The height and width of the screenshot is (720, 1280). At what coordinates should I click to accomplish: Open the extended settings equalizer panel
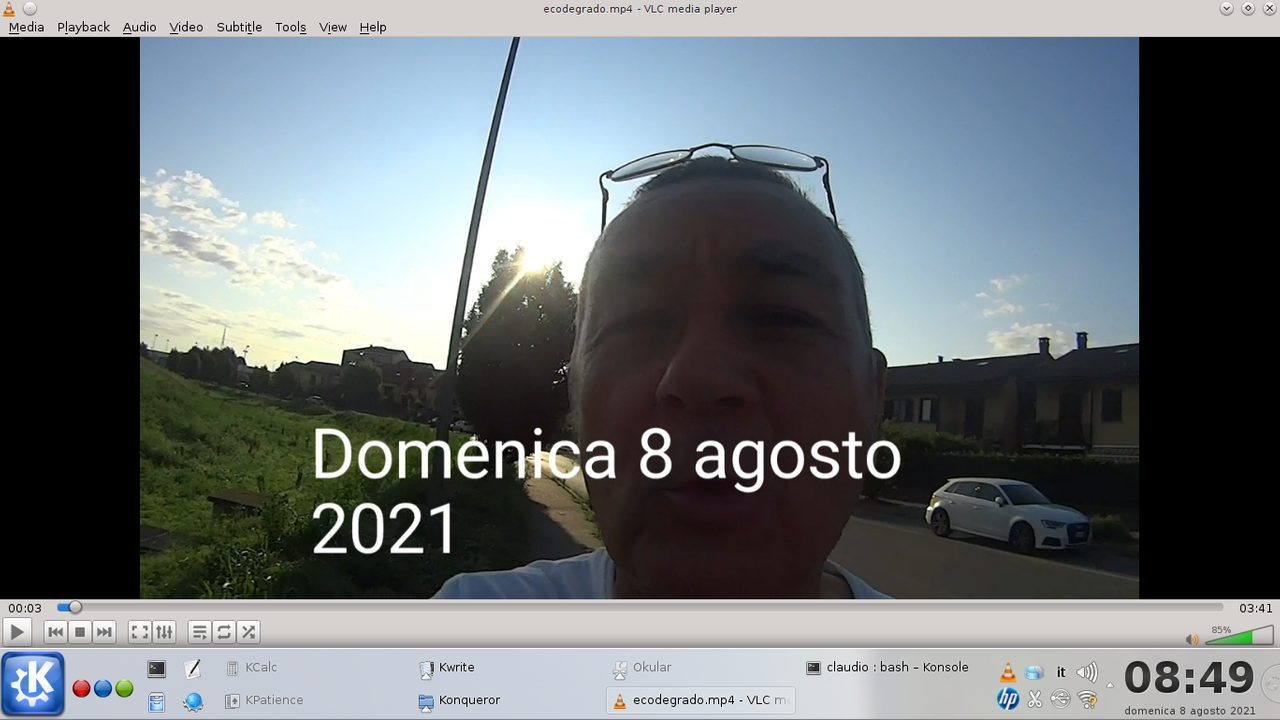pos(165,632)
